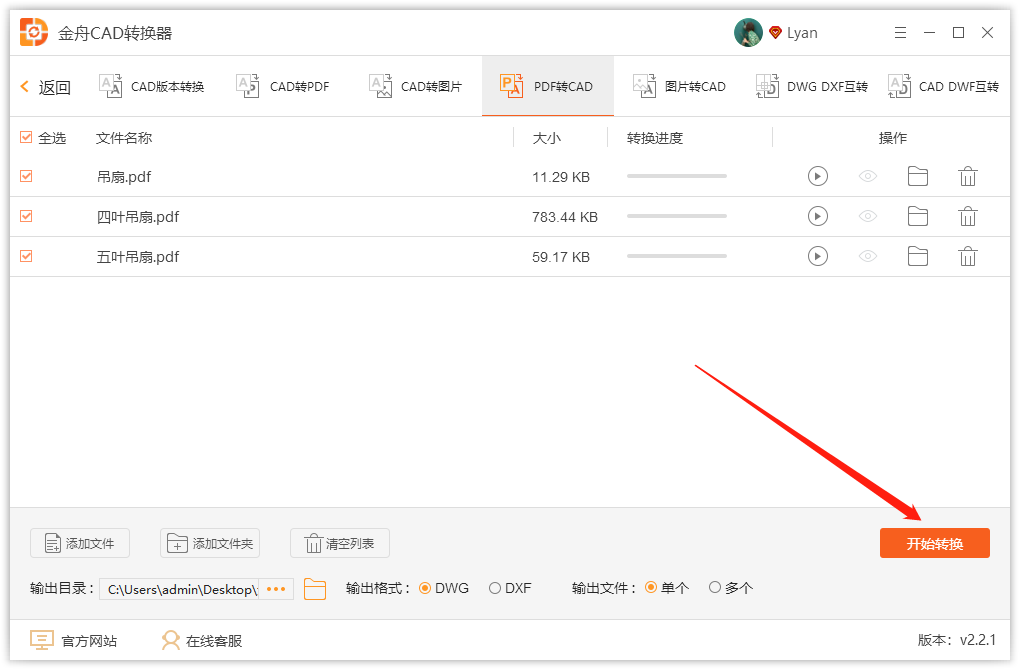Click the VIP diamond icon next to Lyan
The image size is (1020, 670).
pyautogui.click(x=773, y=32)
